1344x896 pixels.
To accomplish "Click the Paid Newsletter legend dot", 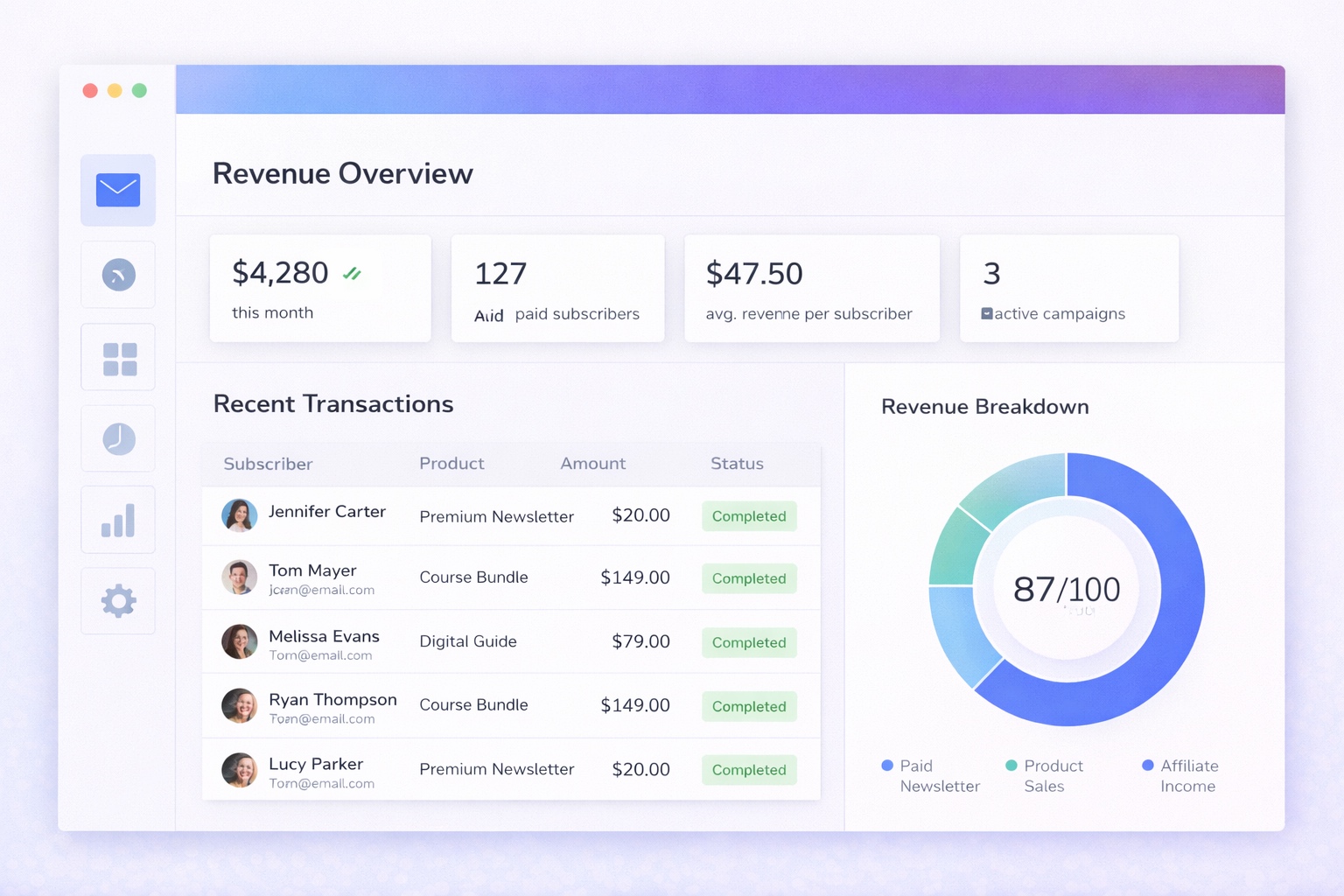I will [887, 766].
